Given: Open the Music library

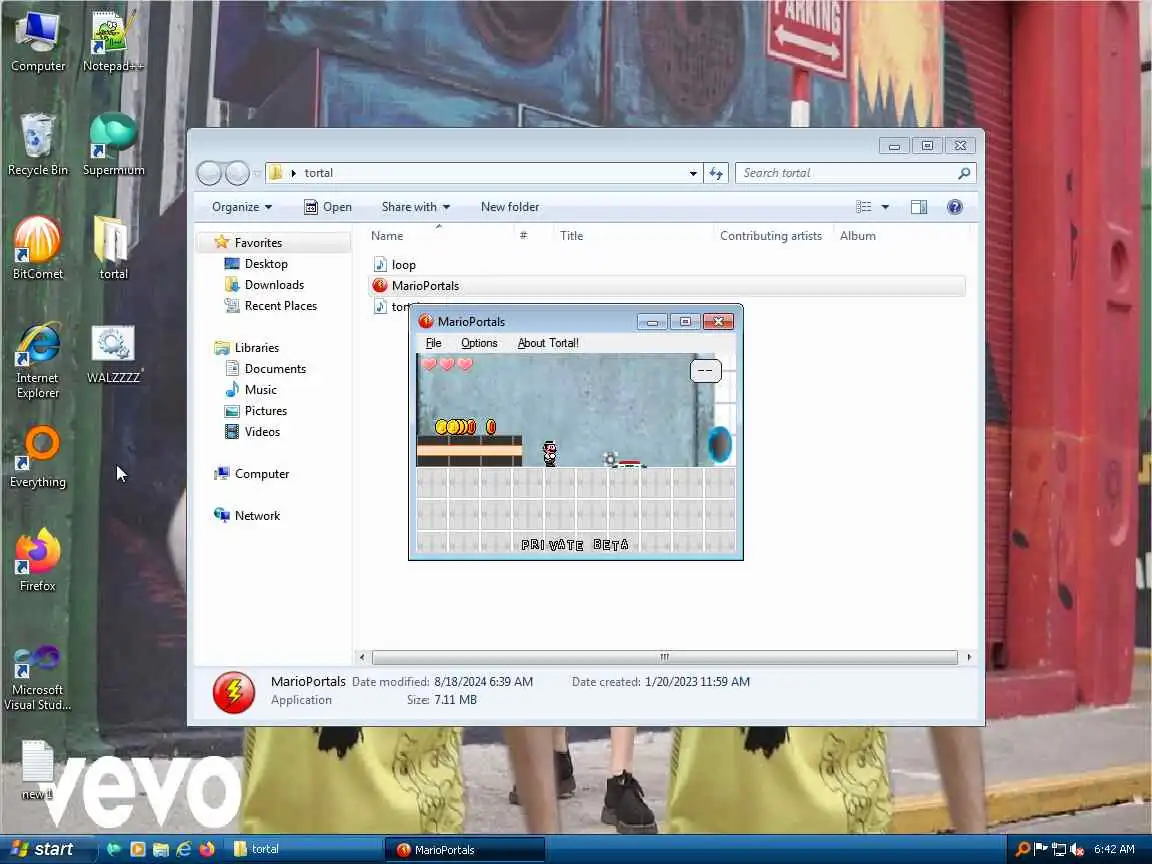Looking at the screenshot, I should [260, 390].
